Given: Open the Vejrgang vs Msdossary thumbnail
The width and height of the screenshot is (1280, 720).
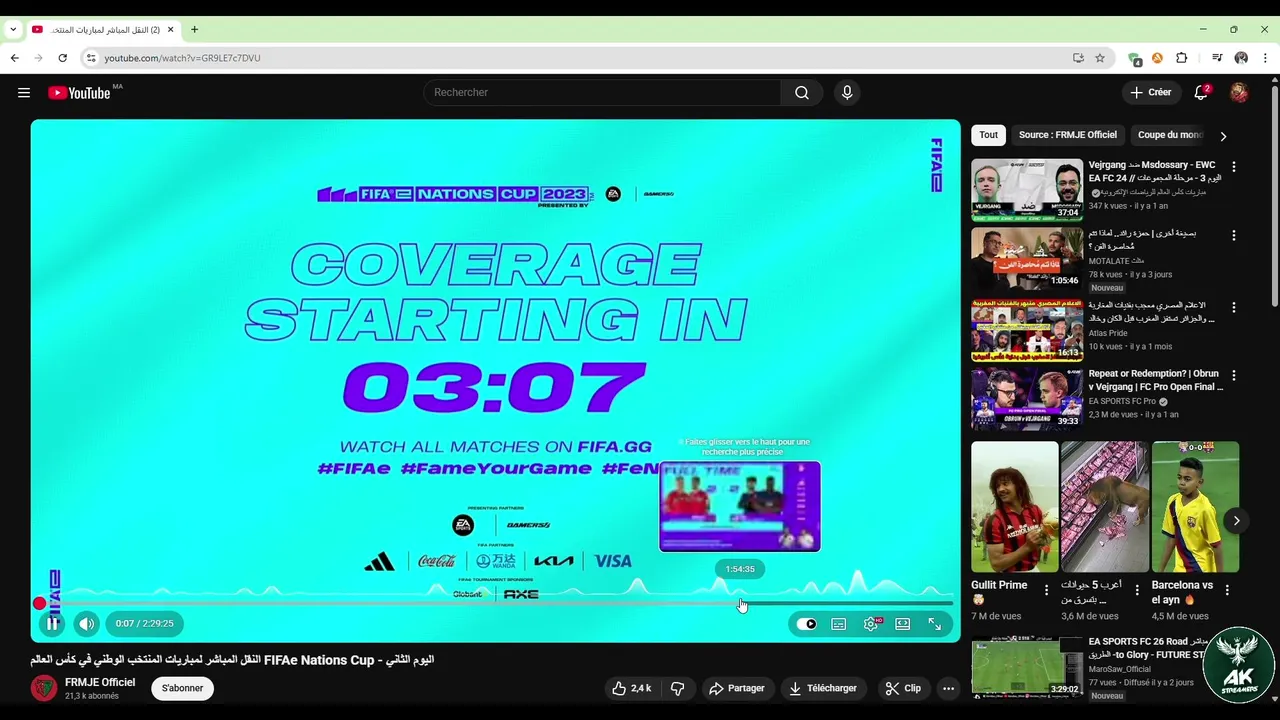Looking at the screenshot, I should [1026, 189].
